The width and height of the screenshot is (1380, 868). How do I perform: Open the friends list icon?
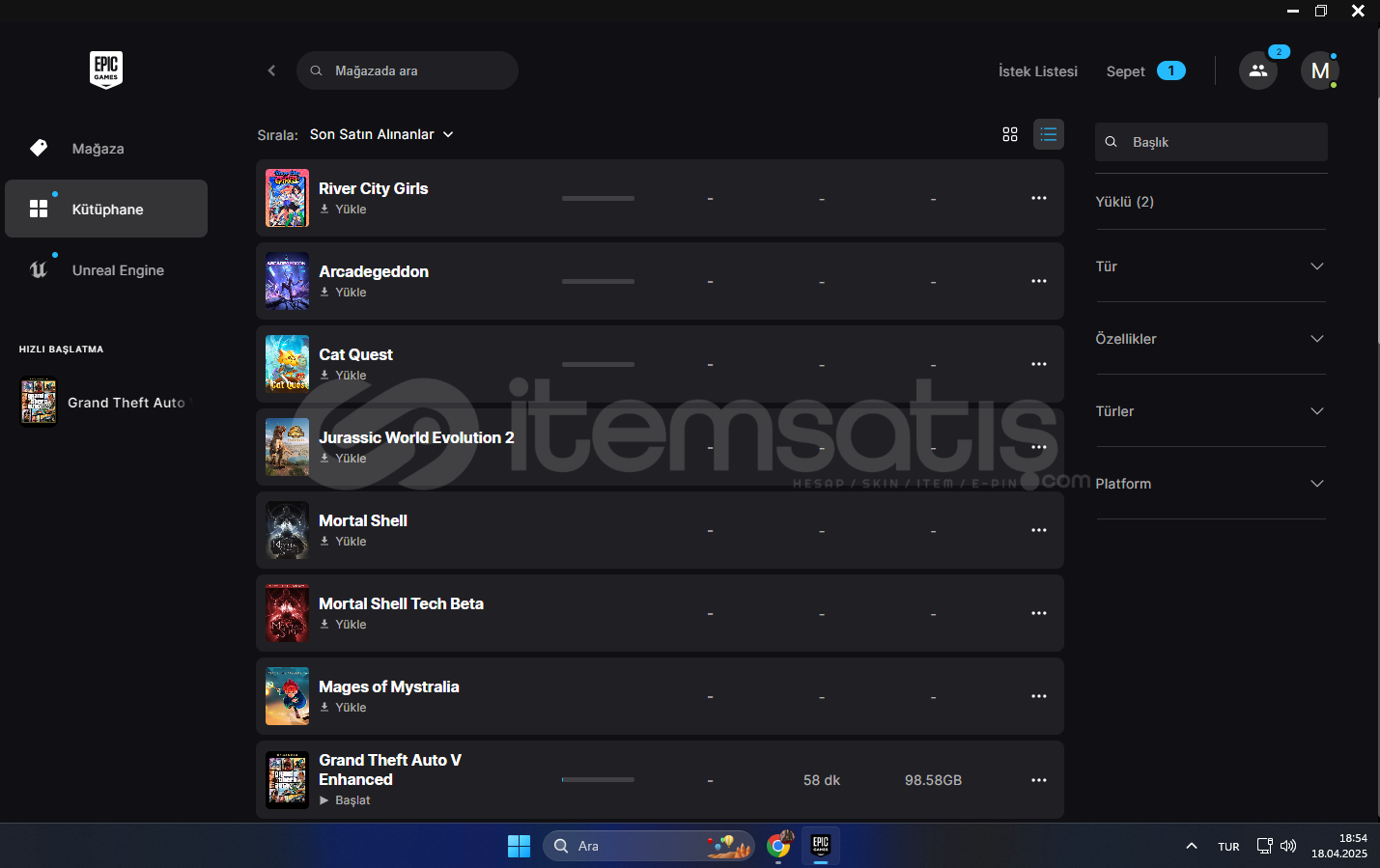tap(1258, 70)
